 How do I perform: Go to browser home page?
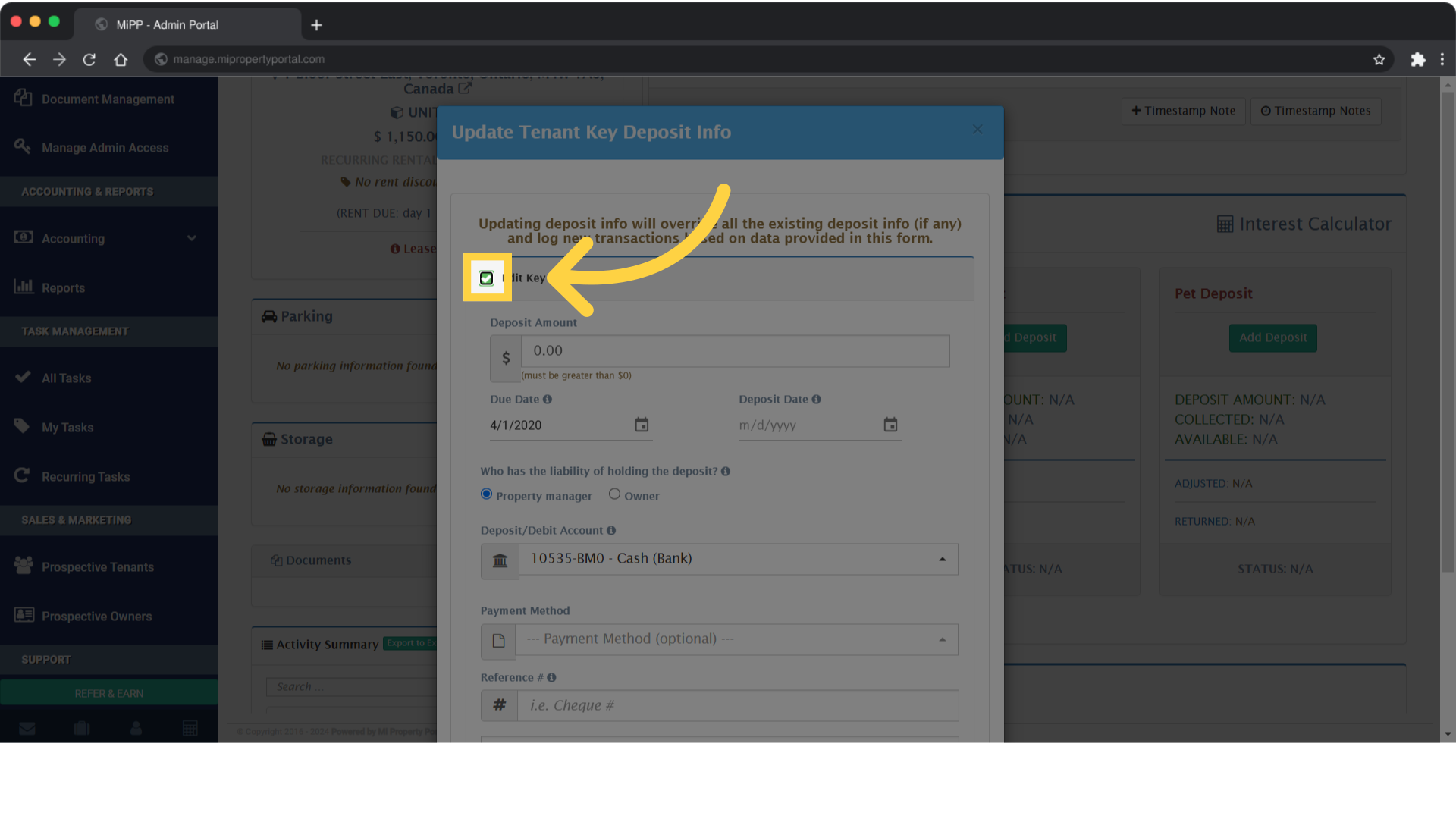point(121,59)
